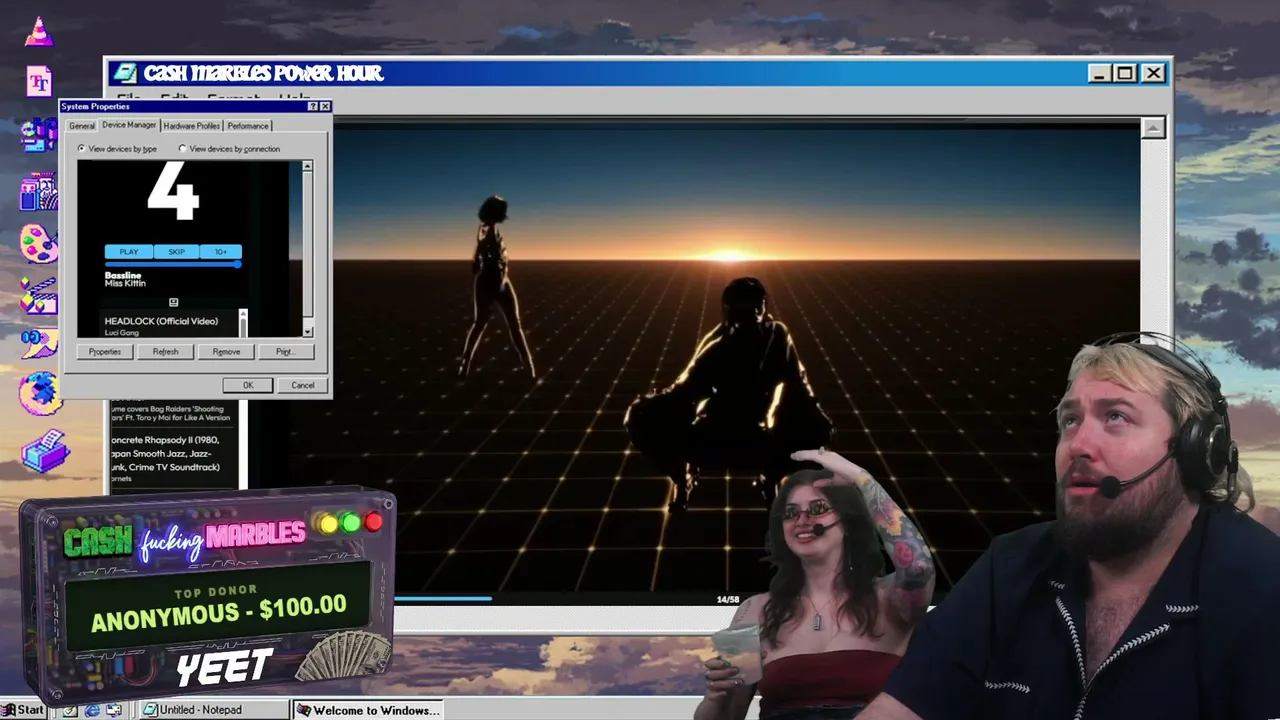Click the Refresh button
1280x720 pixels.
click(165, 352)
